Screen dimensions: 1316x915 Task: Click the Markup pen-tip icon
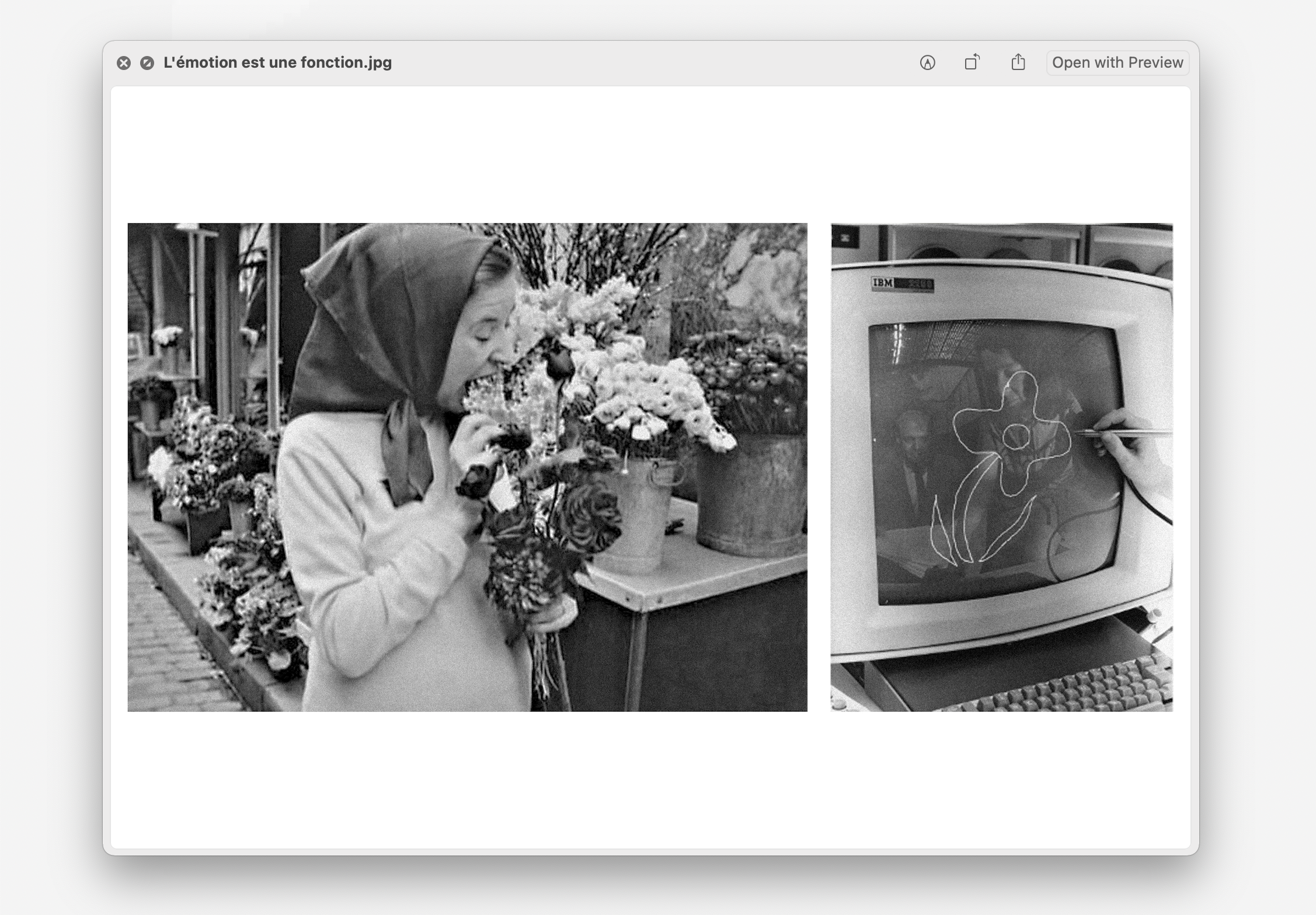(927, 62)
